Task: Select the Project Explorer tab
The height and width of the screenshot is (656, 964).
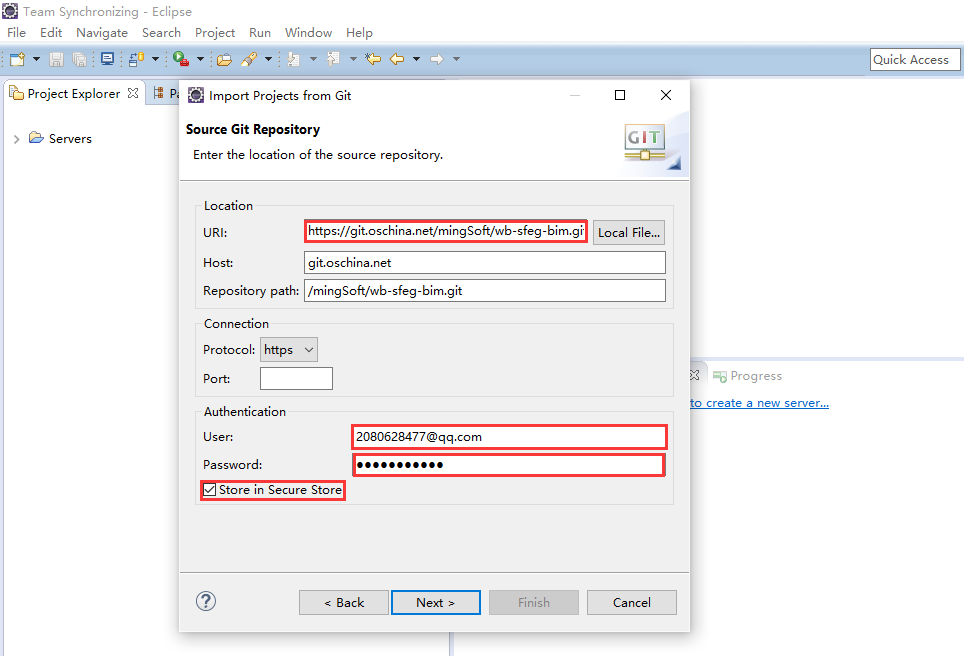Action: 73,93
